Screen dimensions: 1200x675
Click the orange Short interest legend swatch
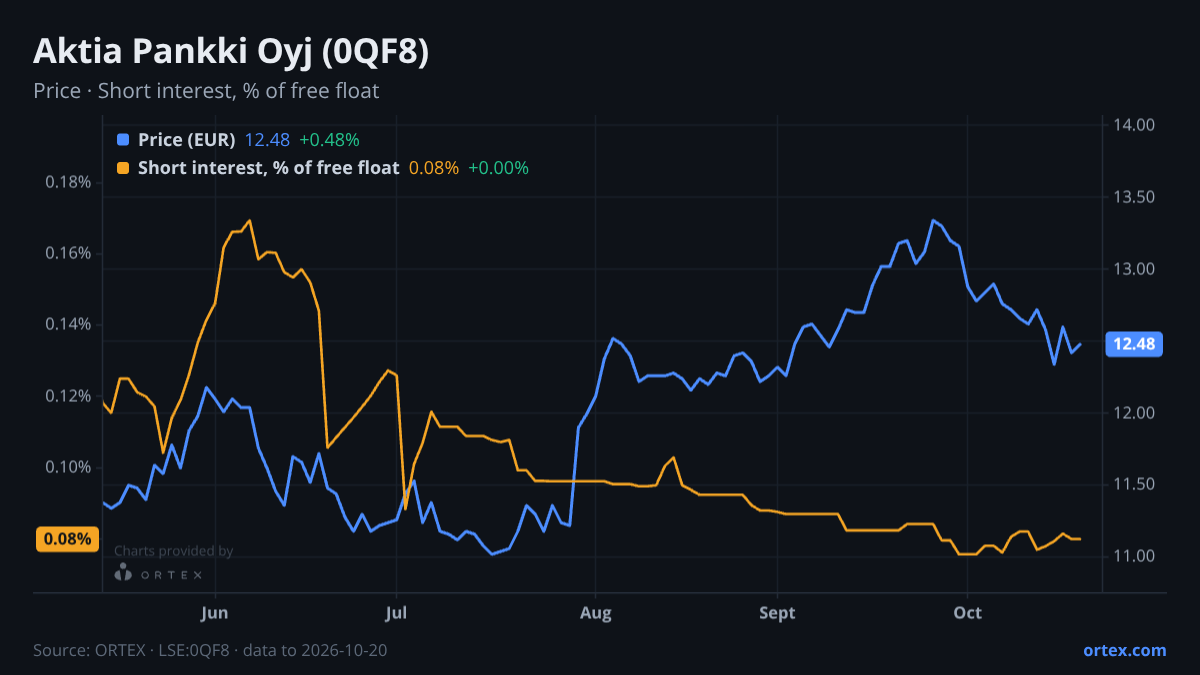(123, 168)
